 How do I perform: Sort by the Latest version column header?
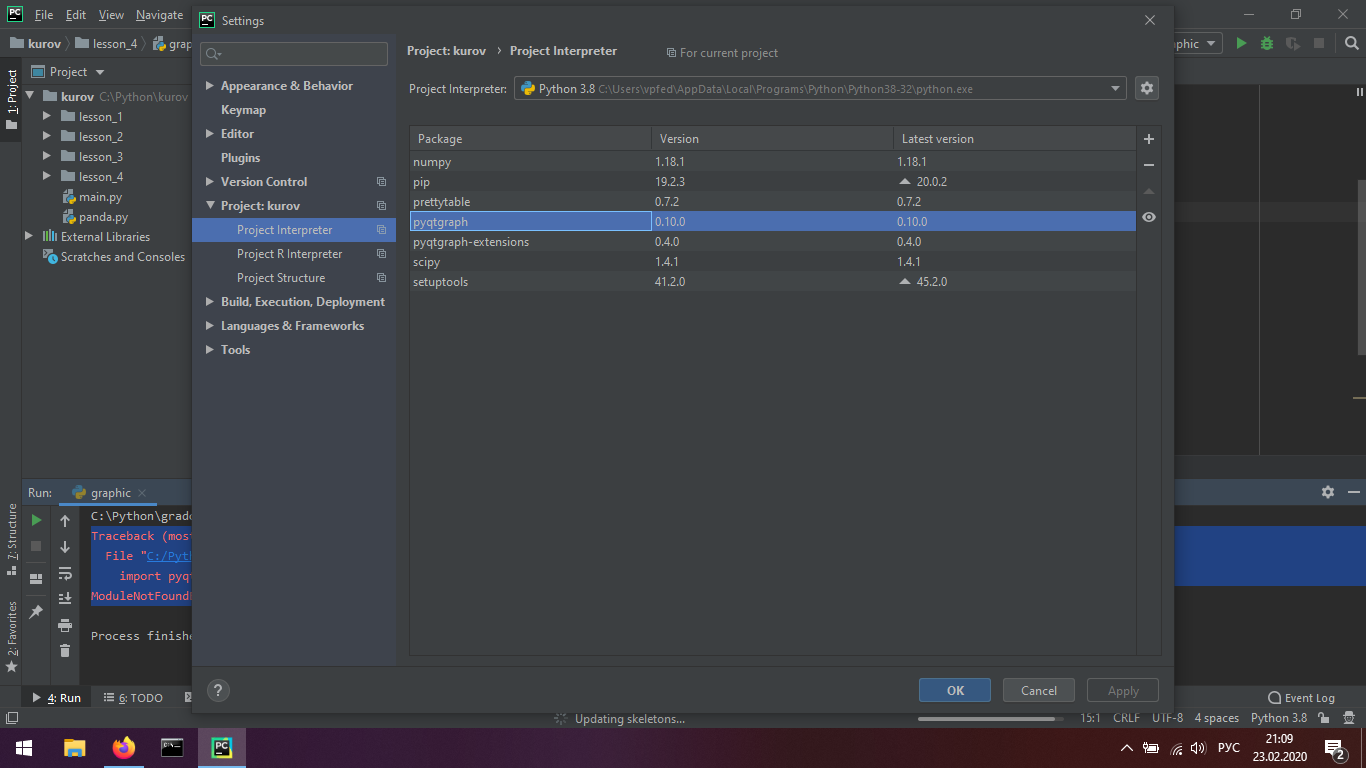click(x=1014, y=139)
